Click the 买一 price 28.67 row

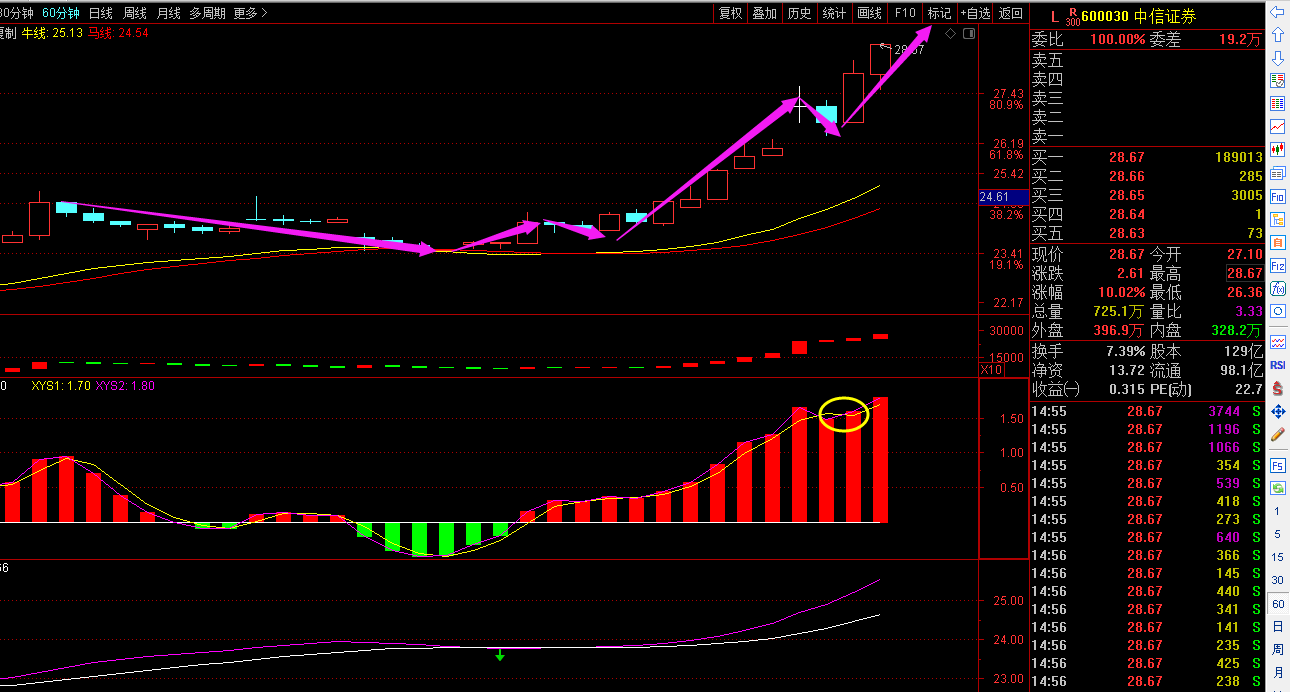1147,158
